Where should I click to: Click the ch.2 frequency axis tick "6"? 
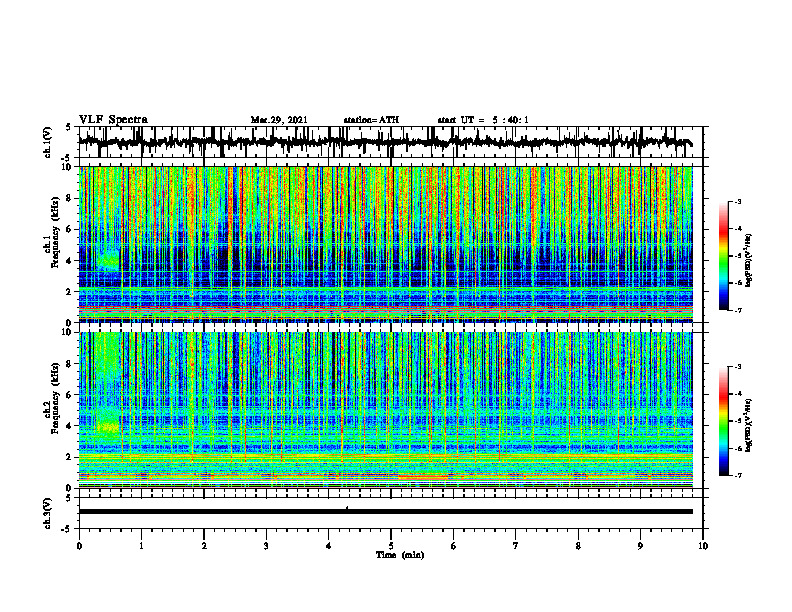click(x=71, y=394)
